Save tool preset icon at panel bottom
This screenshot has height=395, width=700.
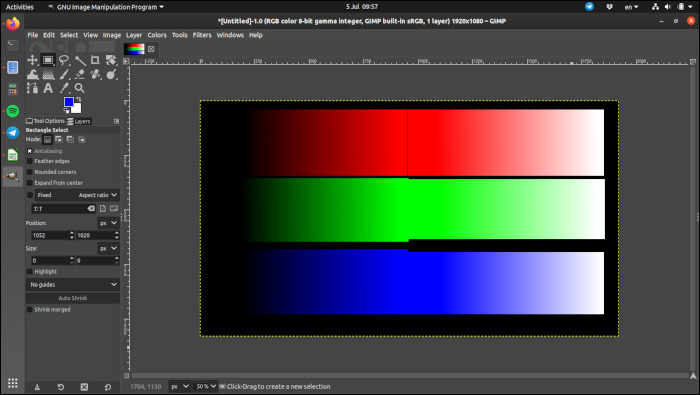click(37, 387)
